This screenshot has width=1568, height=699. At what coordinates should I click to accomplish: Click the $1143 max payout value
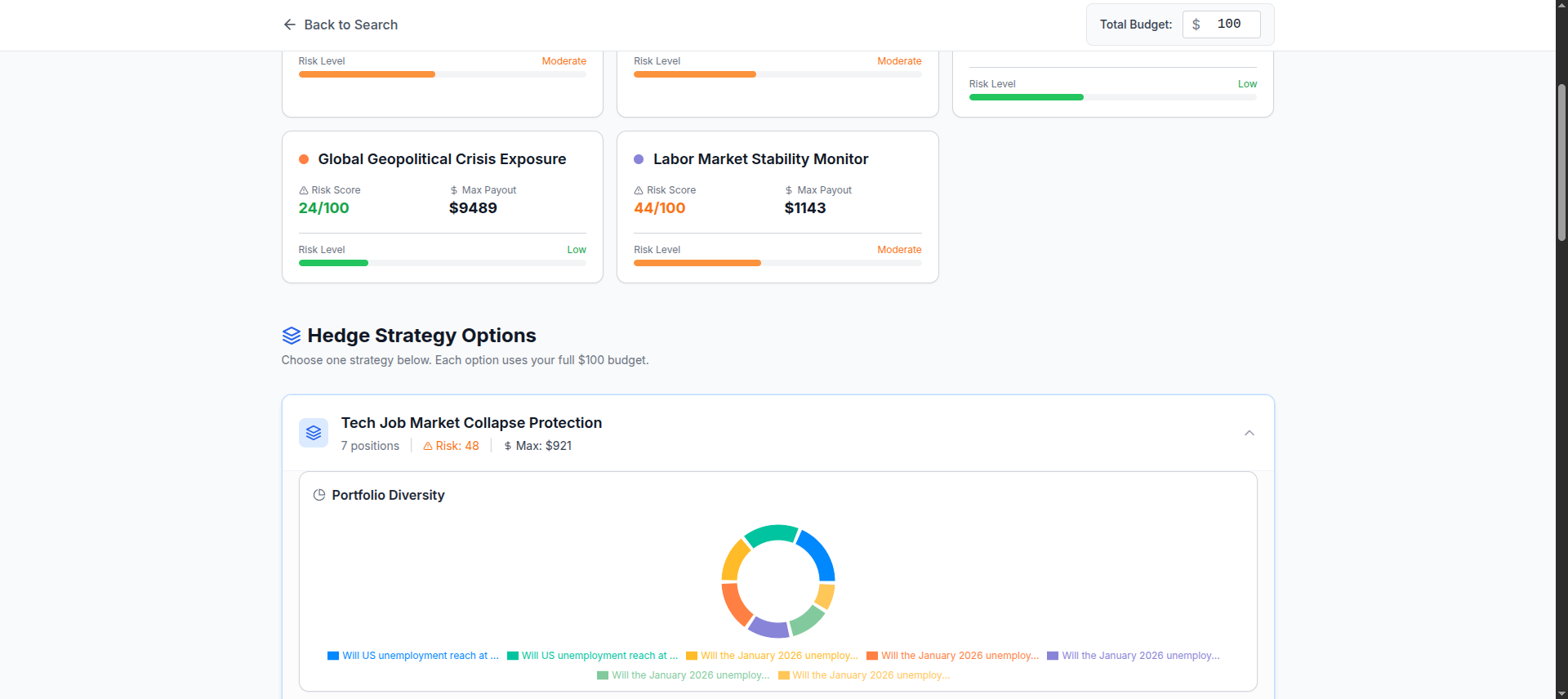pyautogui.click(x=805, y=208)
